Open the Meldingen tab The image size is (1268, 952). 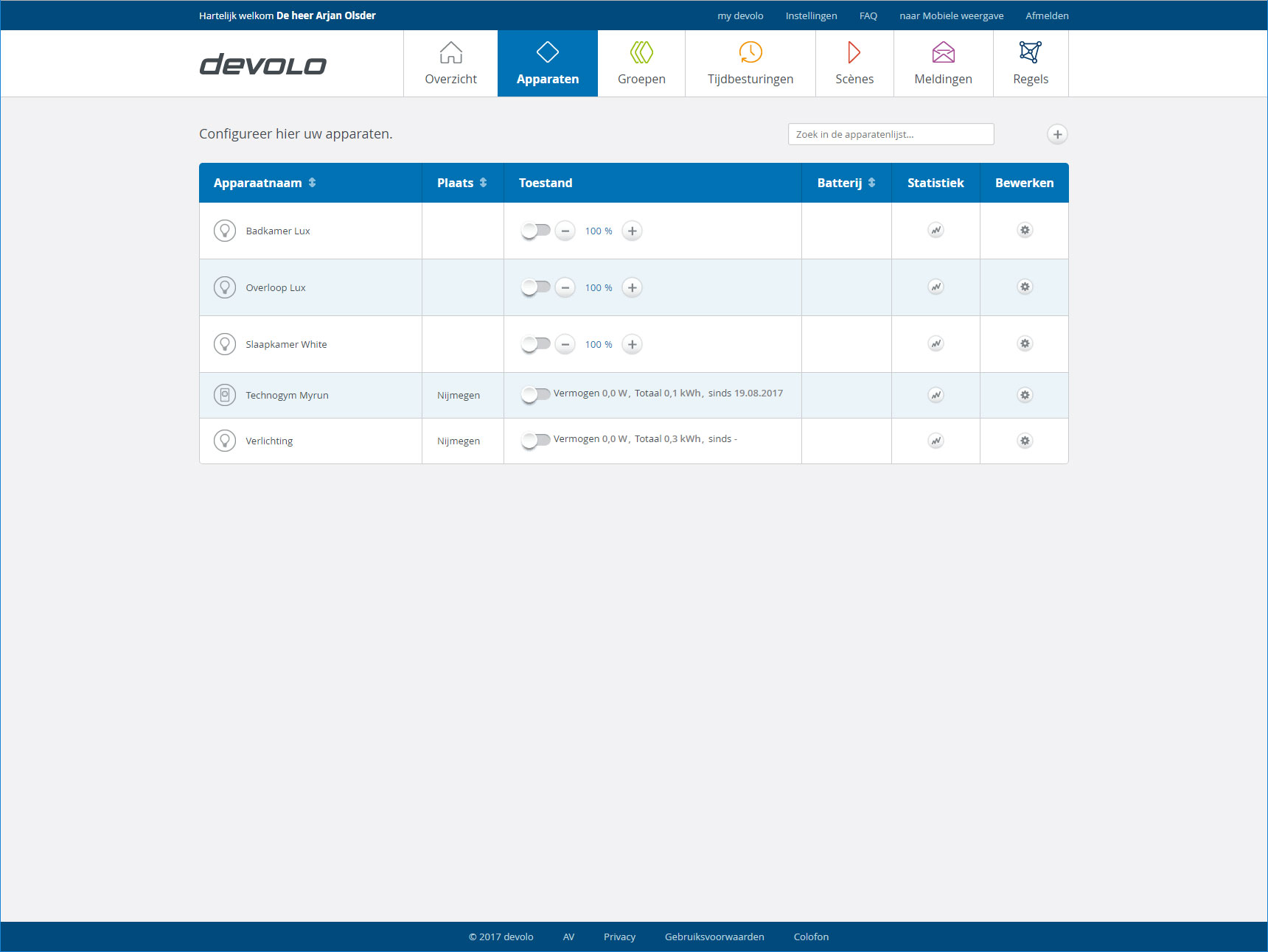click(944, 63)
